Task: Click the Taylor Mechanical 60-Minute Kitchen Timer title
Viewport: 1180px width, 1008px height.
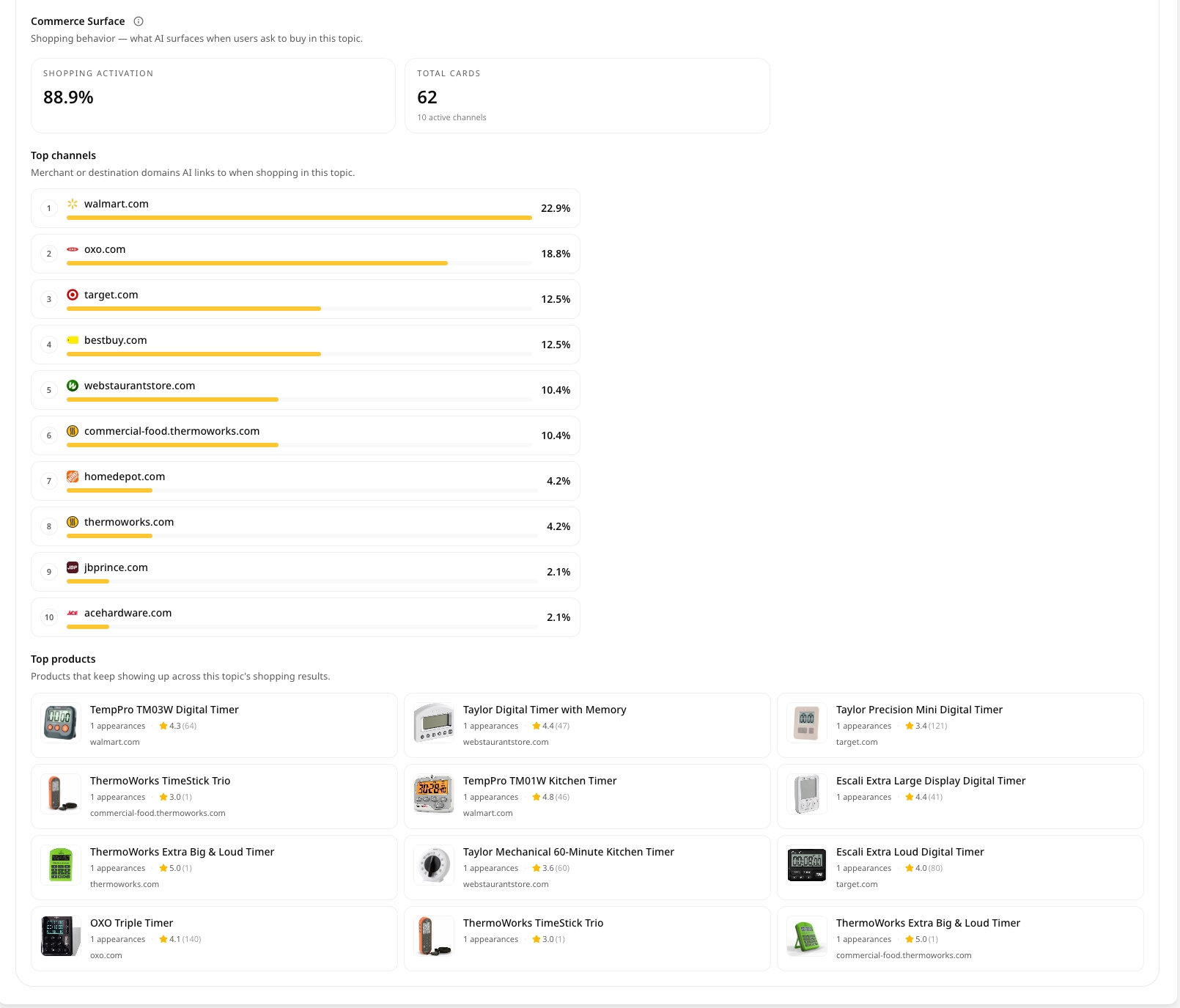Action: (x=569, y=852)
